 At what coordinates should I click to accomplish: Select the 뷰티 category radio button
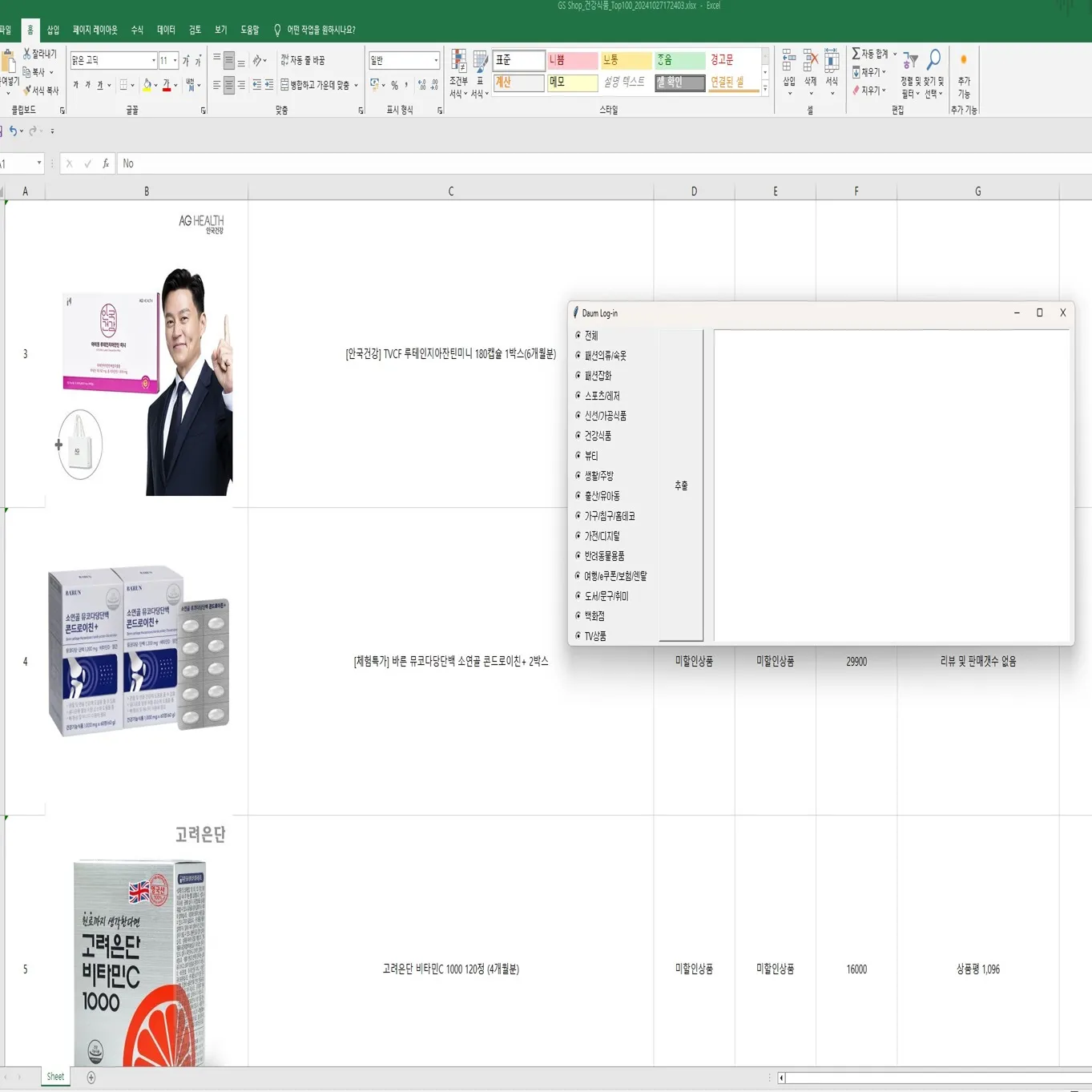tap(578, 455)
